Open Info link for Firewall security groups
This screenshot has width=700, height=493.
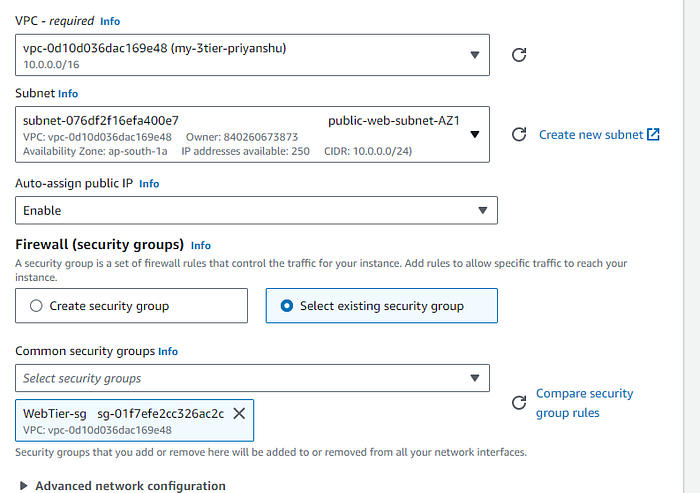click(x=200, y=246)
